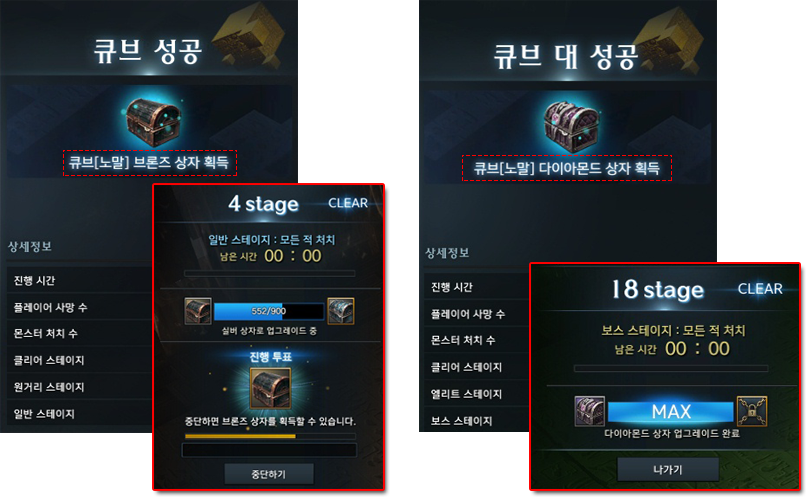Screen dimensions: 808x498
Task: Select the 진행 시간 row in left panel
Action: tap(79, 280)
